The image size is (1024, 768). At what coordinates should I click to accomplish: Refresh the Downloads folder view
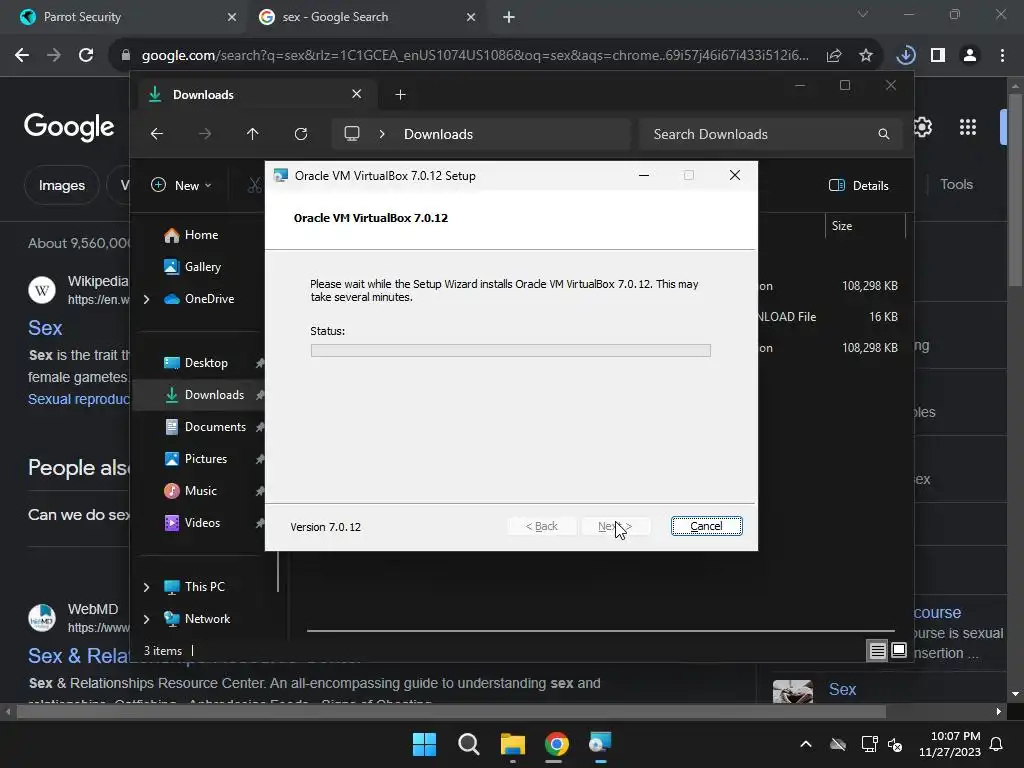click(x=300, y=134)
